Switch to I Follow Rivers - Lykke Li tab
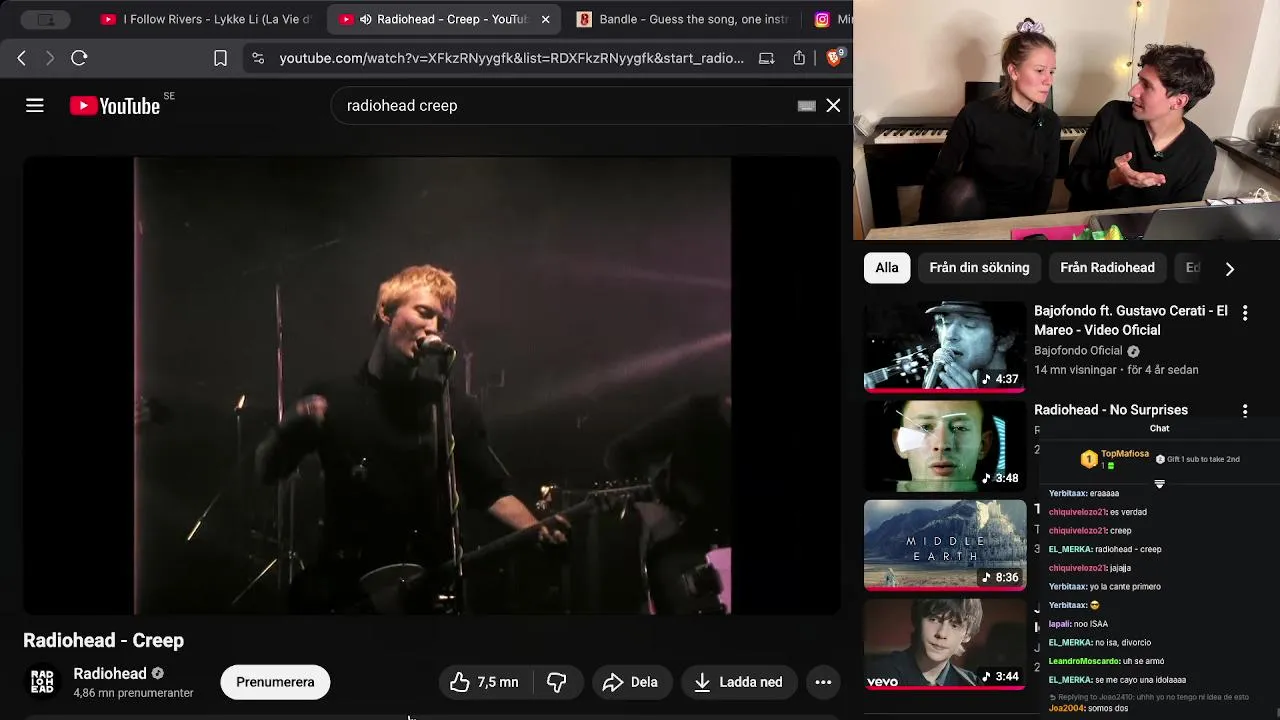 (x=206, y=19)
